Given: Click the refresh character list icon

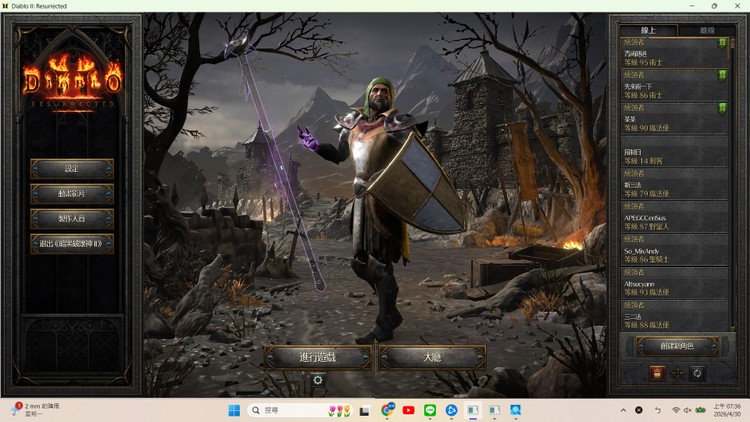Looking at the screenshot, I should [x=697, y=373].
